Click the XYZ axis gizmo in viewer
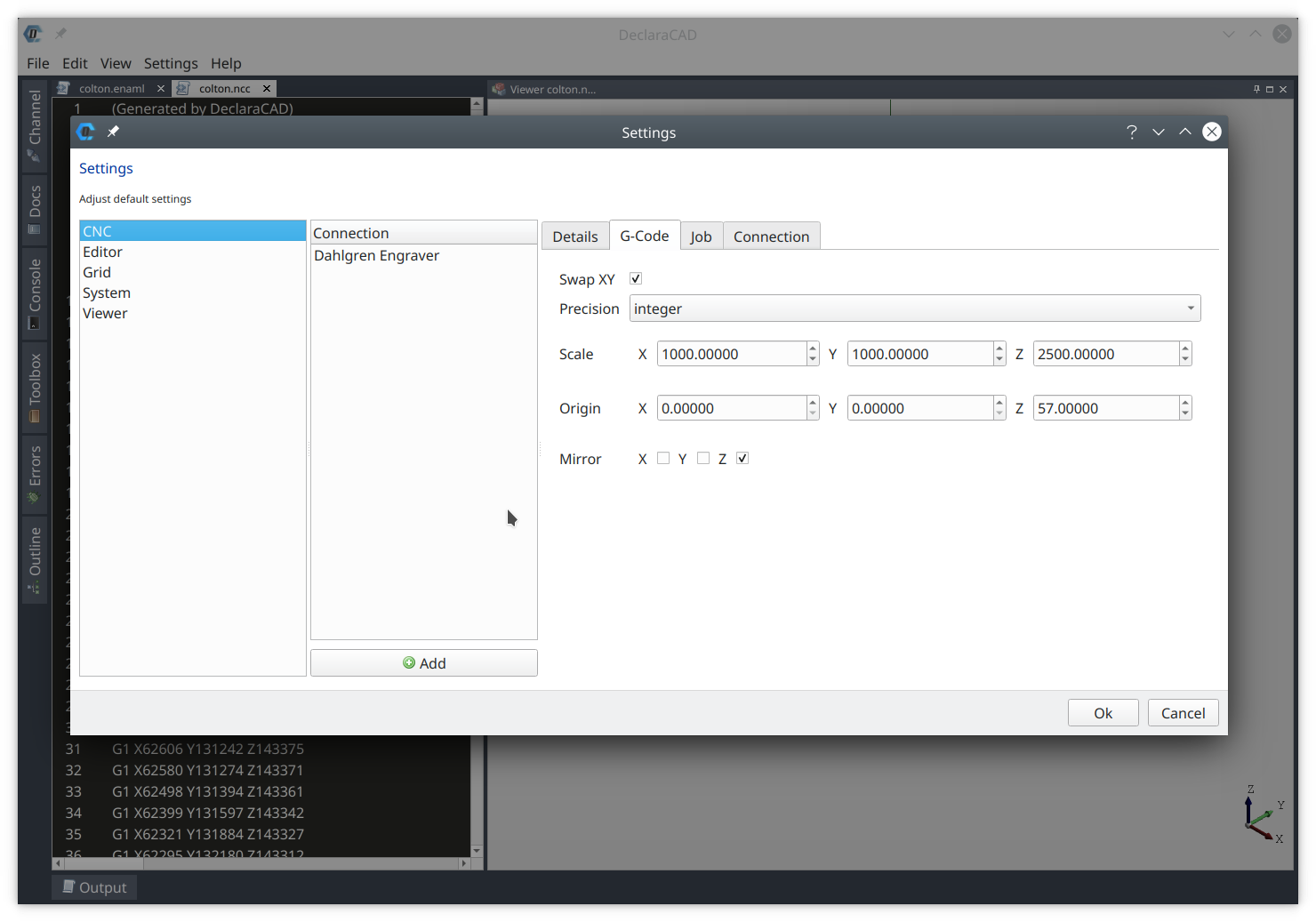 click(1263, 814)
